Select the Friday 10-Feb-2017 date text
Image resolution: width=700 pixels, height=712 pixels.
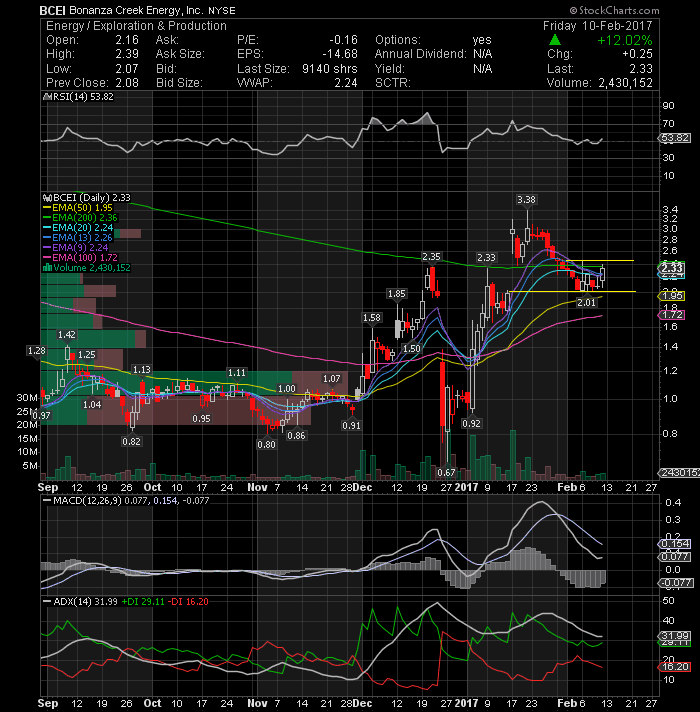597,25
